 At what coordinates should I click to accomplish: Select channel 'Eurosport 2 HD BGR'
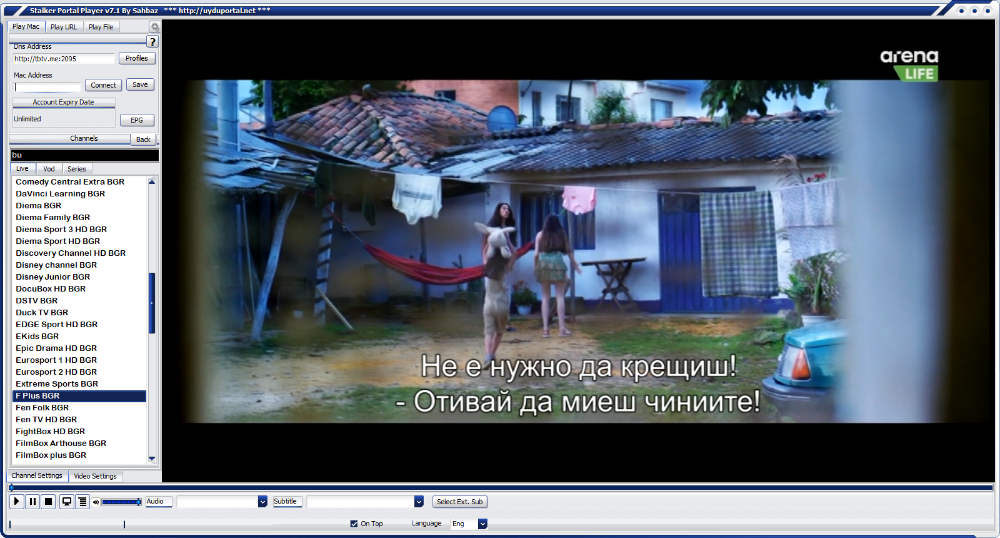point(56,372)
